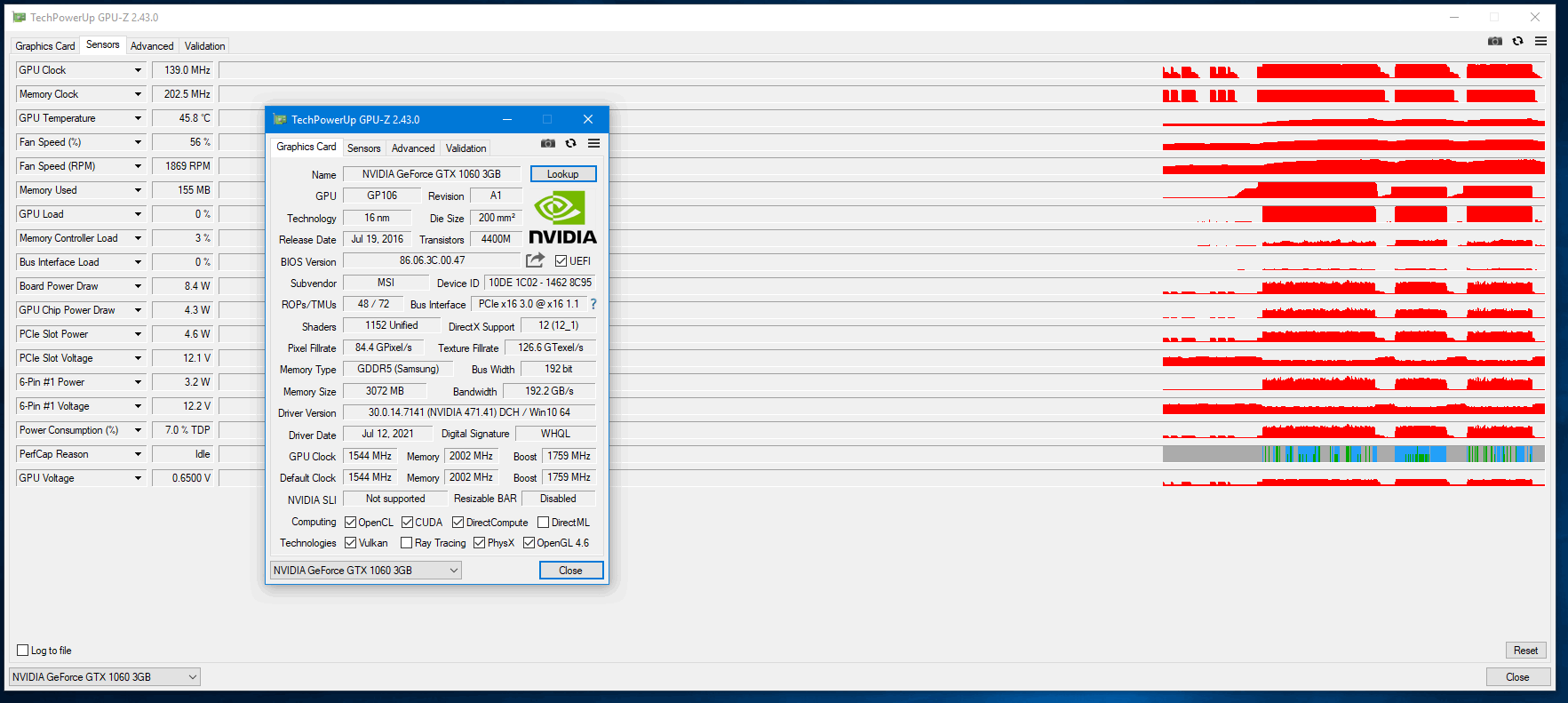Click the GPU name field NVIDIA GeForce GTX 1060 3GB

432,174
